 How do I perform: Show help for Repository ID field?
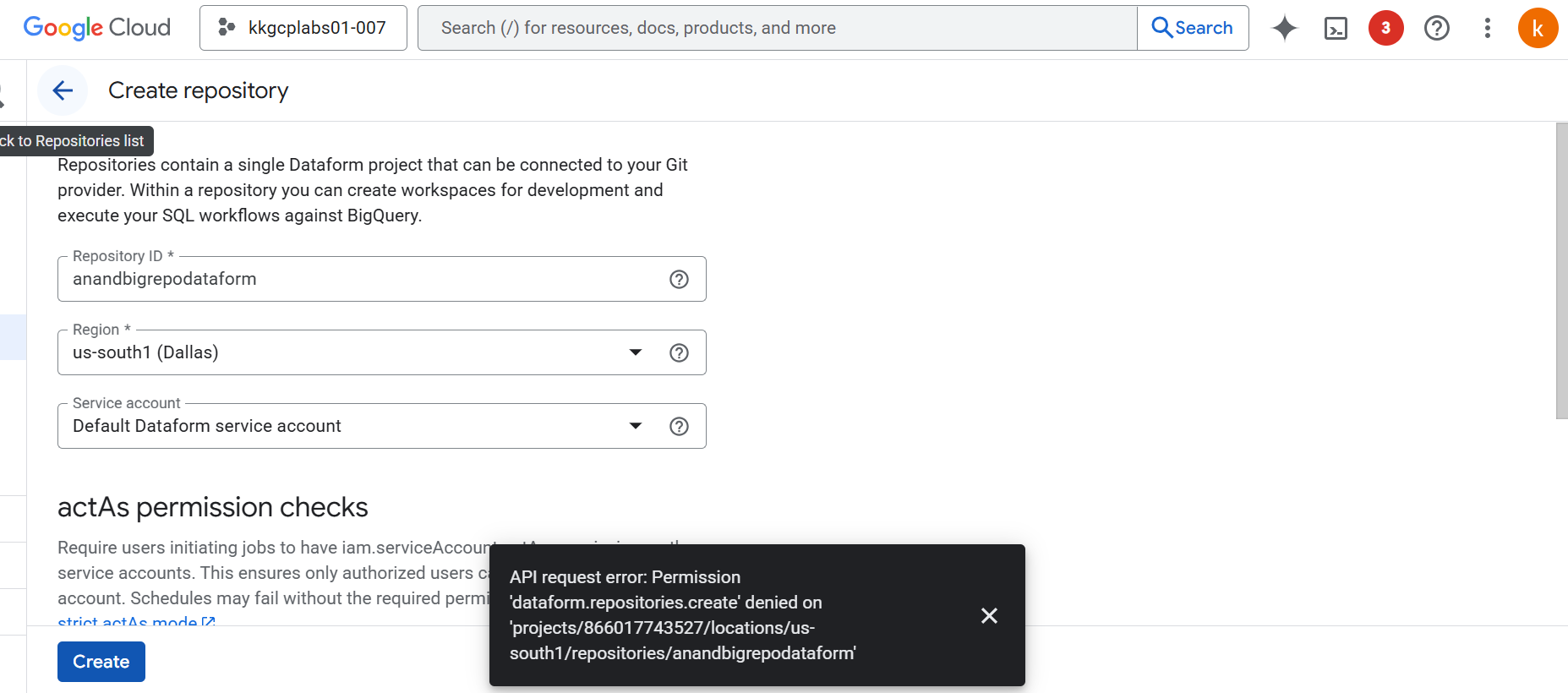tap(679, 280)
